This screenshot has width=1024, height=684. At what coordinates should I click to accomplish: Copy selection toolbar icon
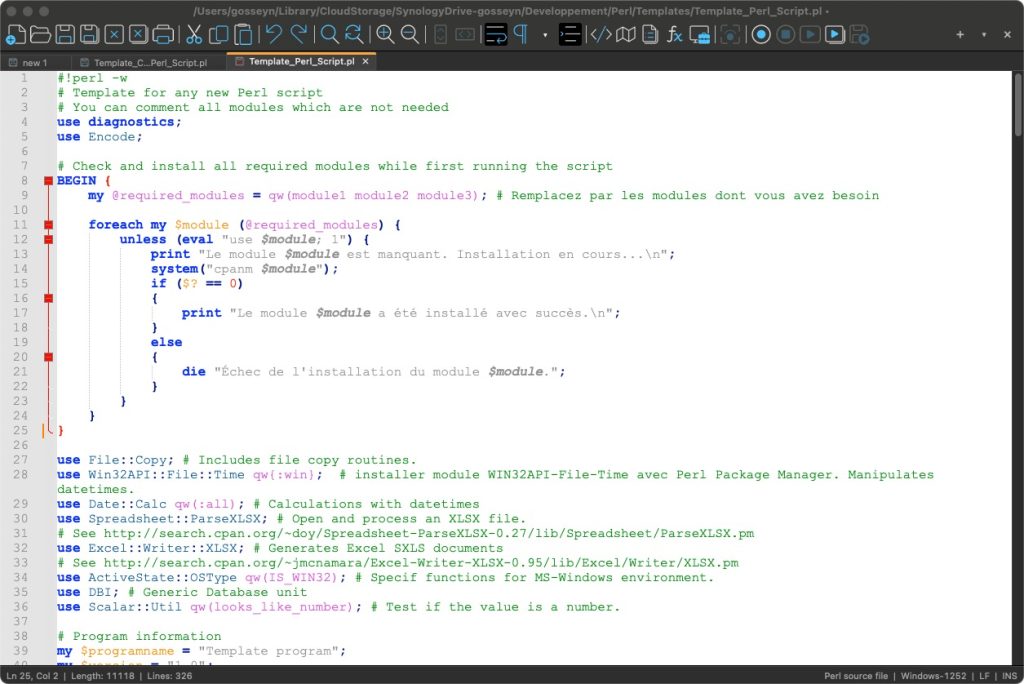pos(218,35)
